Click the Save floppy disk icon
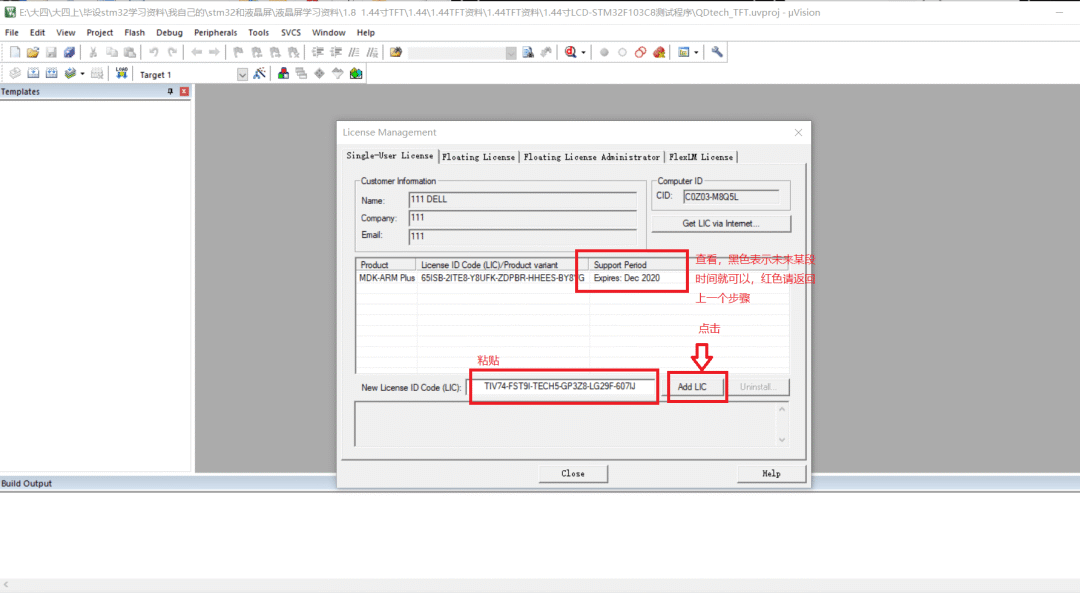Image resolution: width=1080 pixels, height=593 pixels. click(51, 52)
